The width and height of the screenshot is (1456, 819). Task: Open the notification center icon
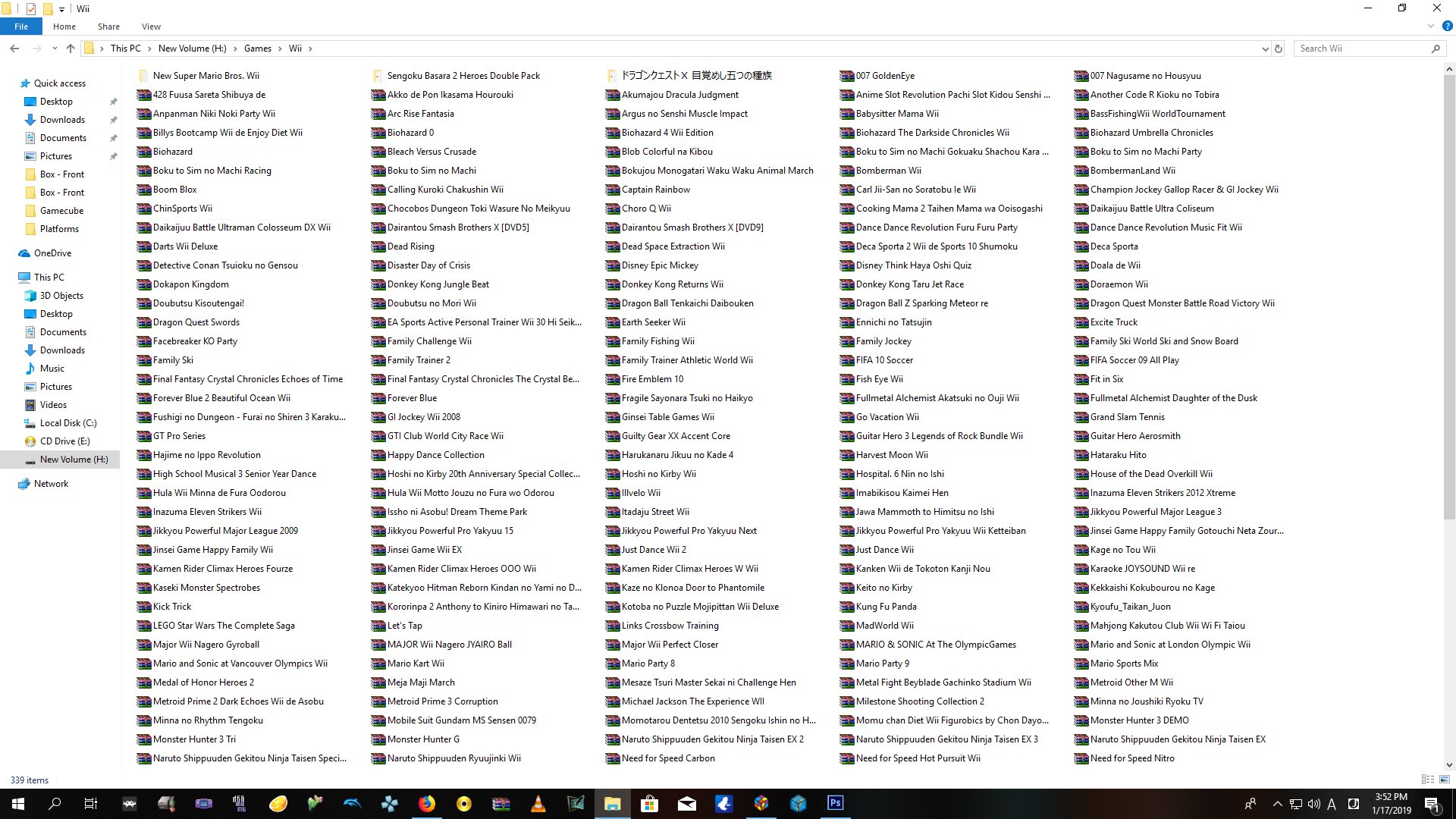pyautogui.click(x=1432, y=804)
